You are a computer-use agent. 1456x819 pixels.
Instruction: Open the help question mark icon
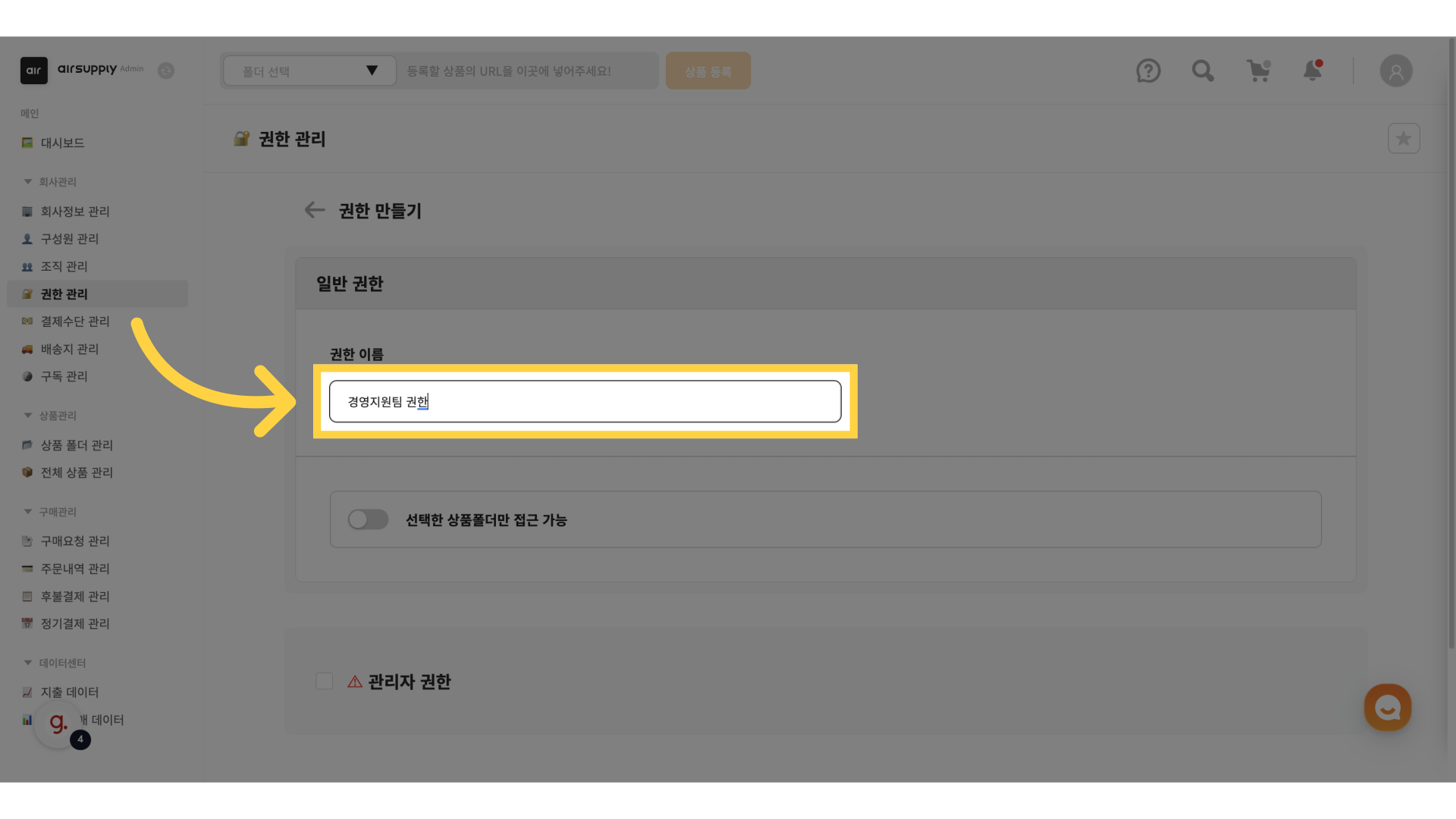coord(1148,71)
